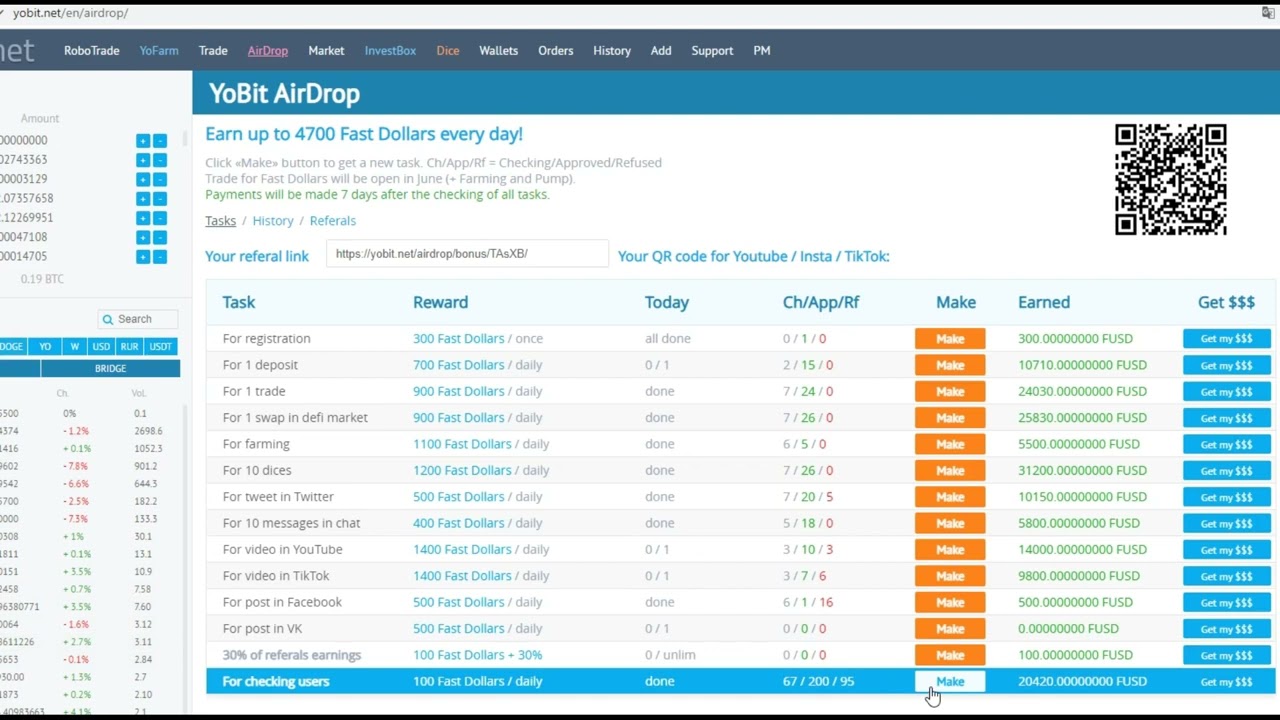1280x720 pixels.
Task: Click Make for checking users
Action: click(x=950, y=682)
